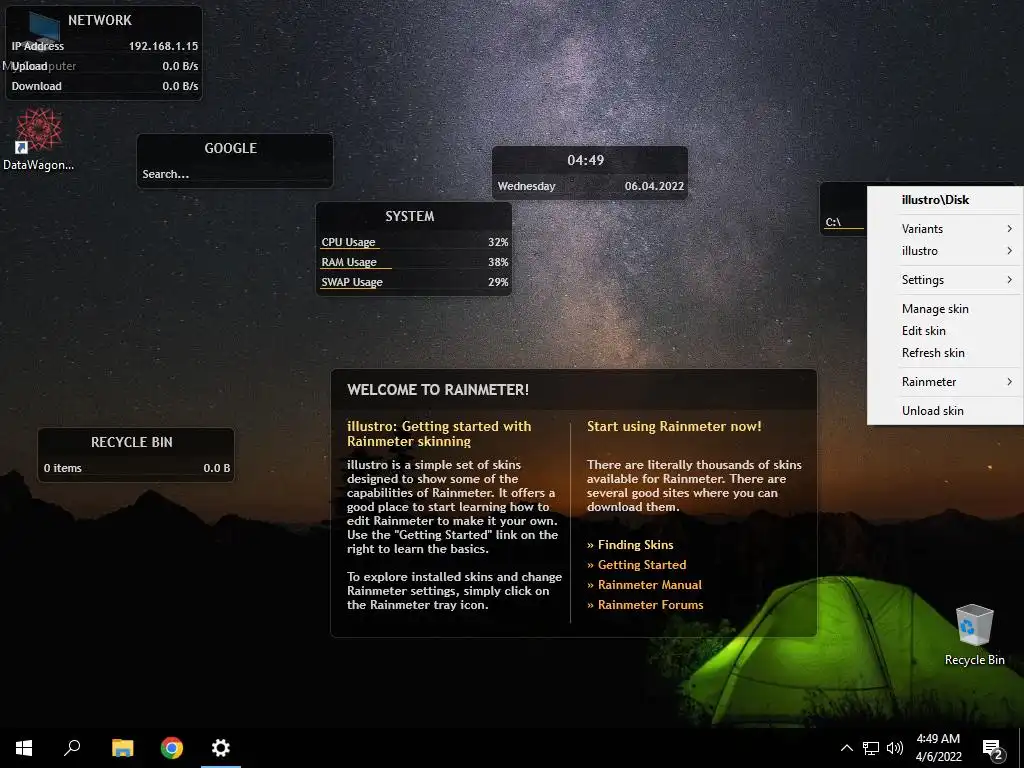1024x768 pixels.
Task: Click the RECYCLE BIN skin title
Action: (132, 442)
